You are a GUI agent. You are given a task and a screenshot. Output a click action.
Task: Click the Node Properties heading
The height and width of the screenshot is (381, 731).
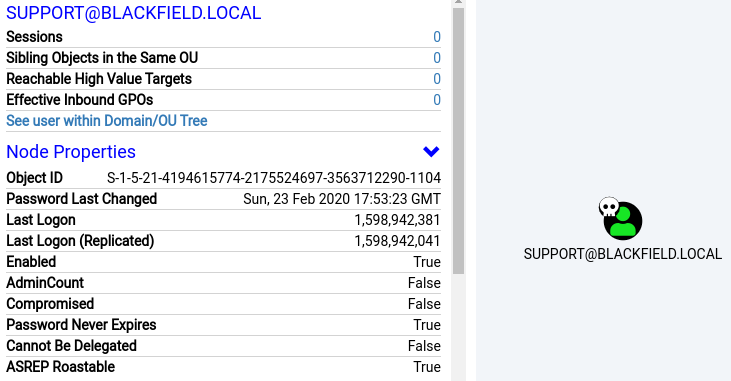click(71, 152)
